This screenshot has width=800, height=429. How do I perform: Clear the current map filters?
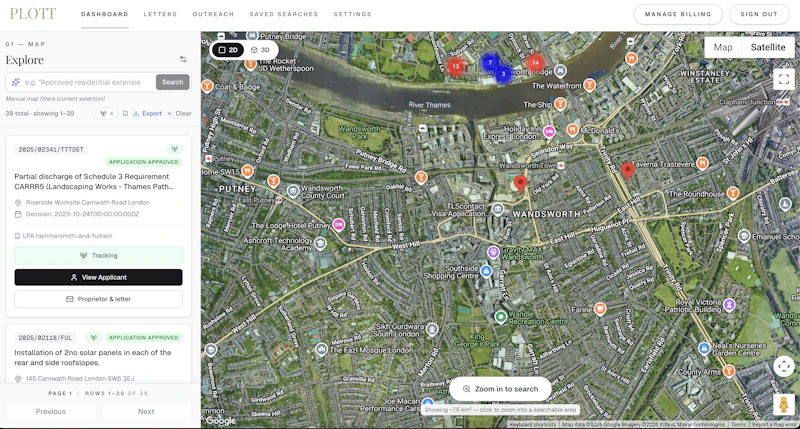click(179, 113)
